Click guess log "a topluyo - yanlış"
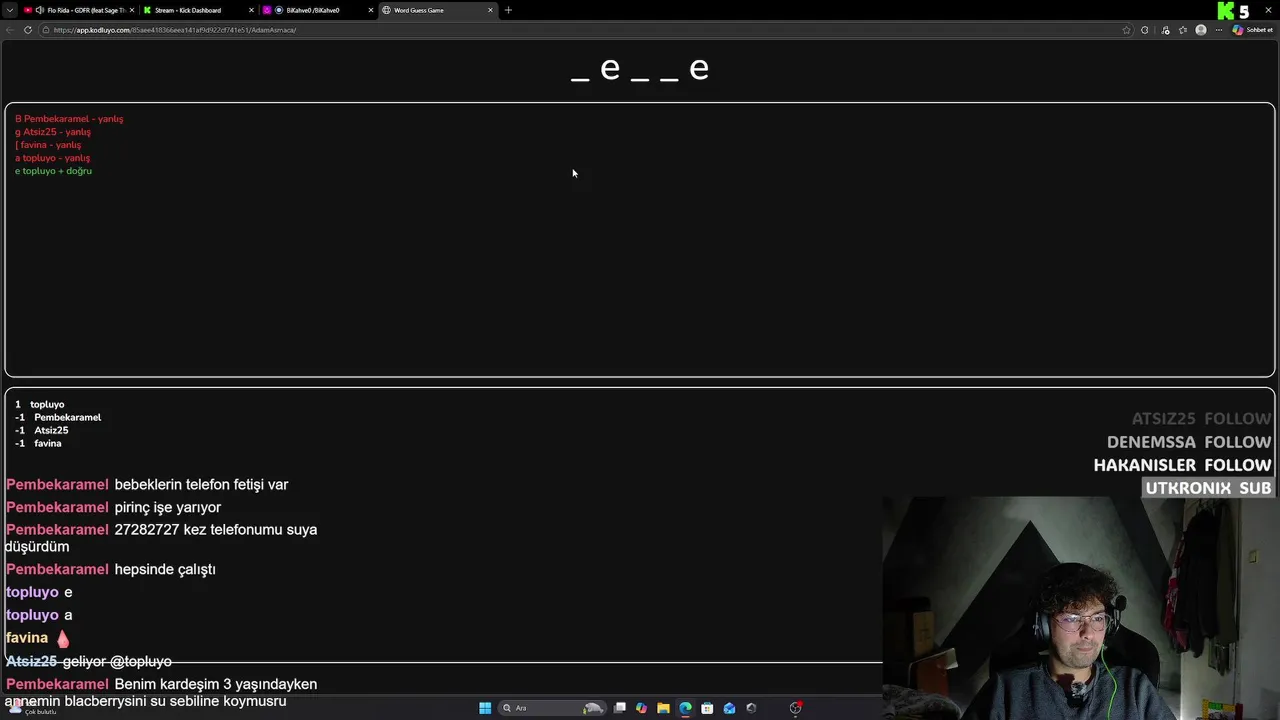Image resolution: width=1280 pixels, height=720 pixels. click(x=52, y=158)
